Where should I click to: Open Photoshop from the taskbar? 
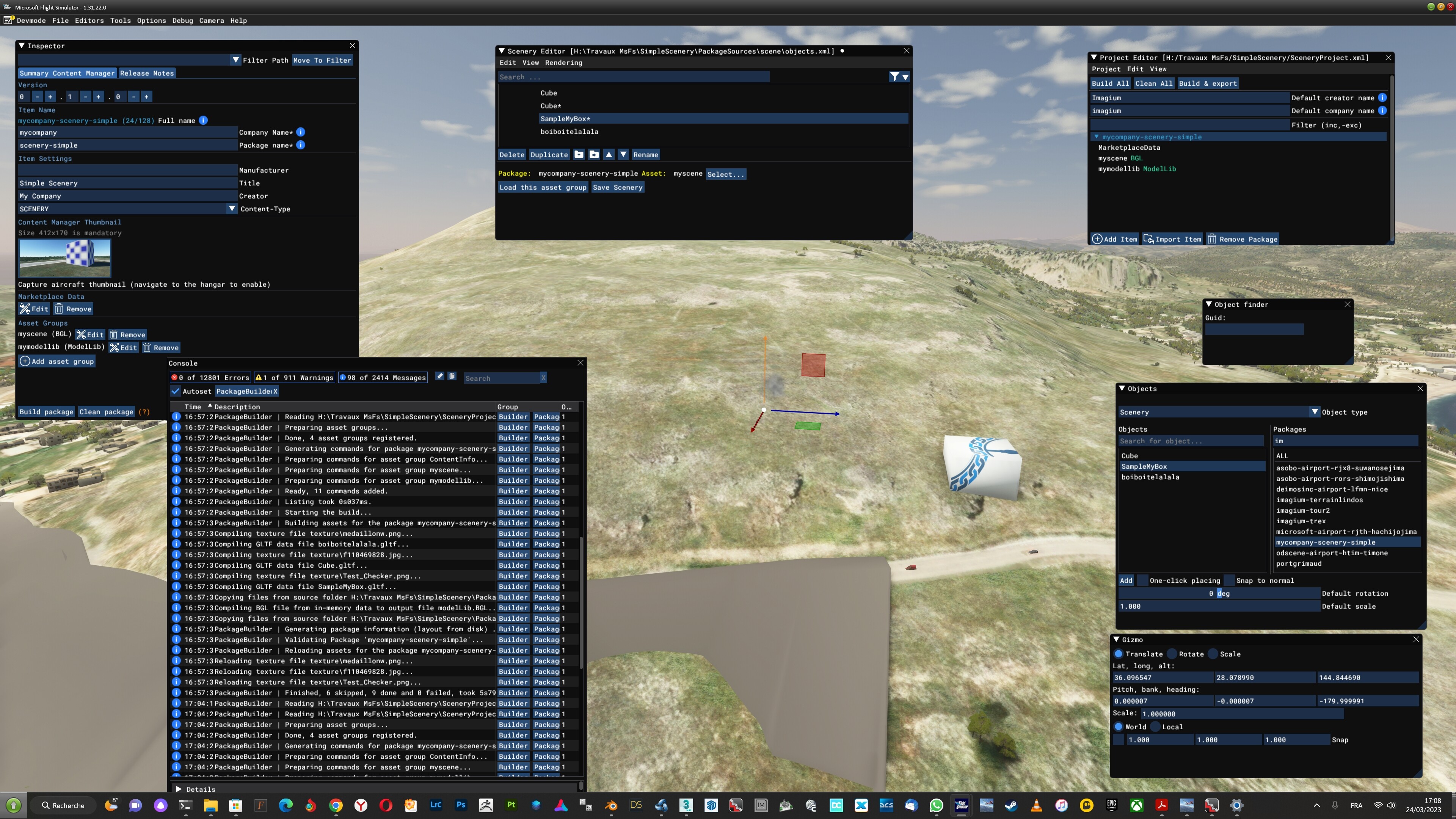click(461, 805)
